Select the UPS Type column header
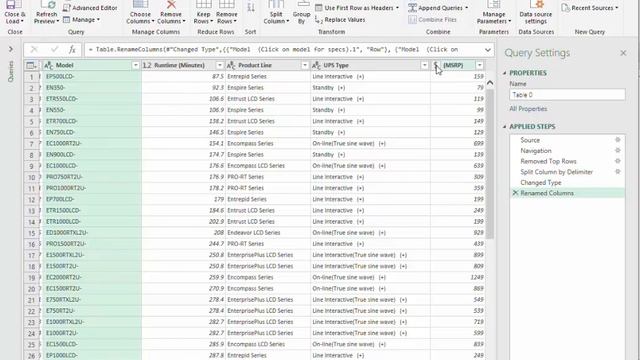 point(370,65)
